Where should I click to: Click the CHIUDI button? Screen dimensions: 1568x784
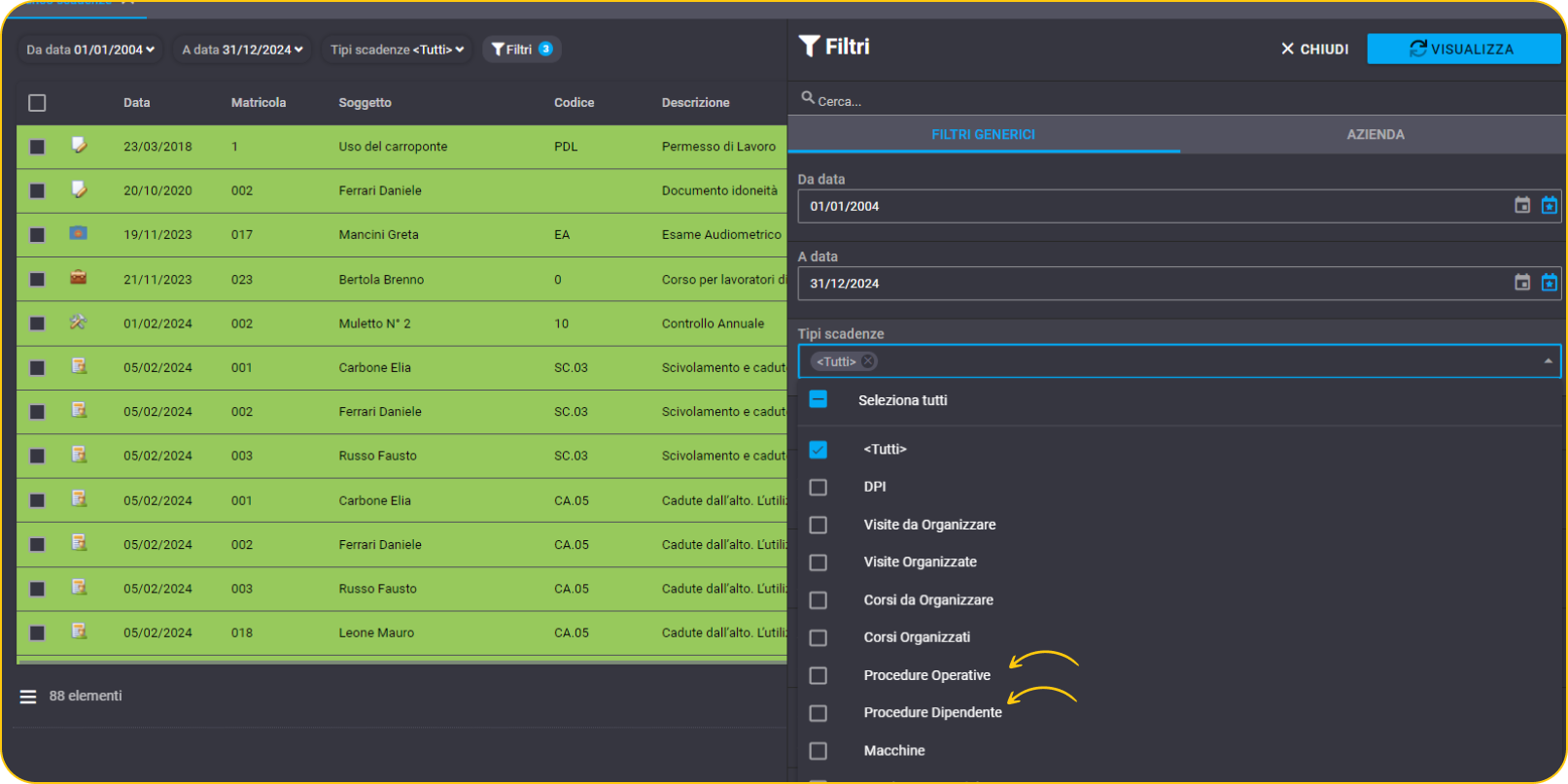coord(1314,49)
